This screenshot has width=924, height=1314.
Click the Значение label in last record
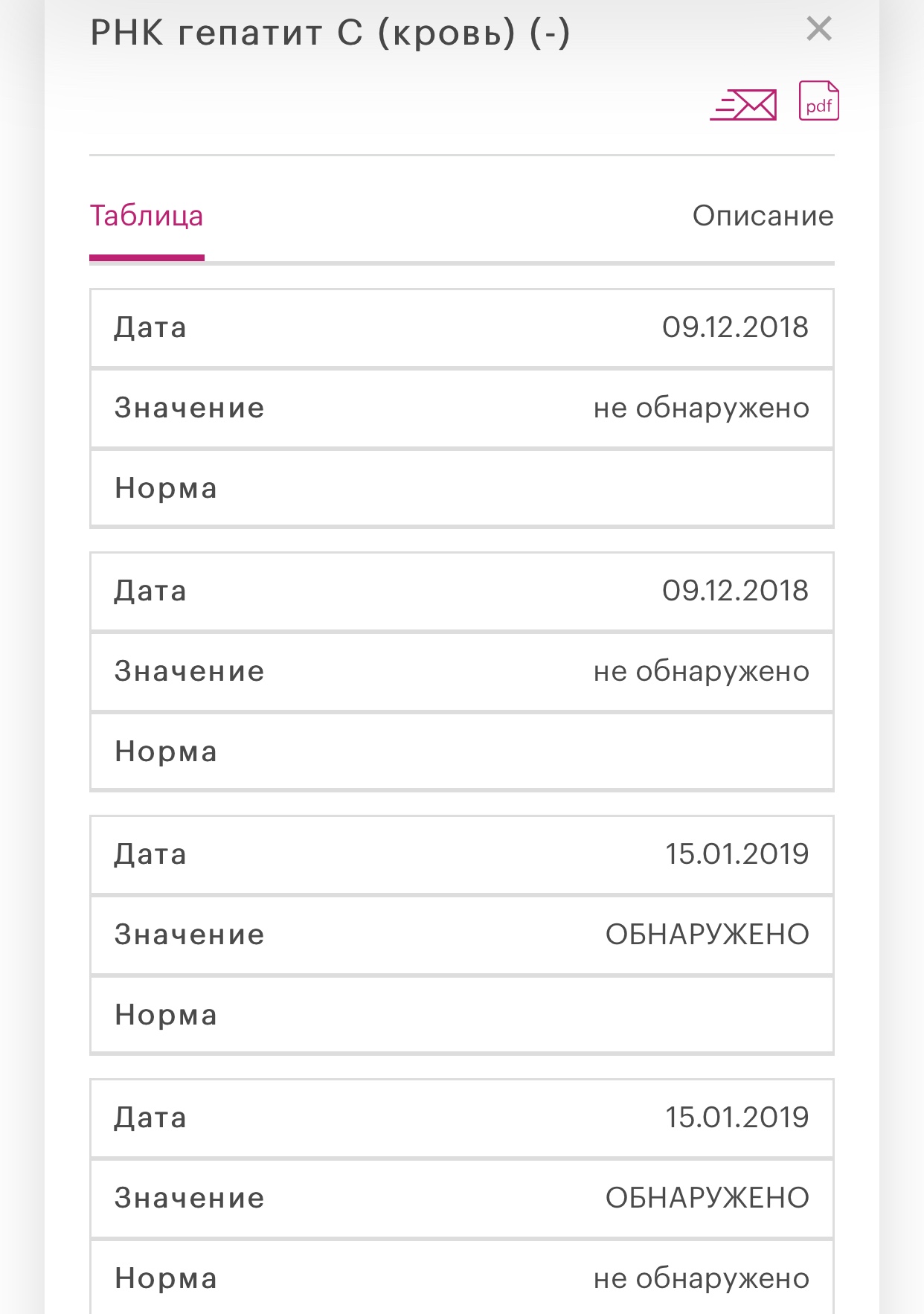(x=190, y=1199)
